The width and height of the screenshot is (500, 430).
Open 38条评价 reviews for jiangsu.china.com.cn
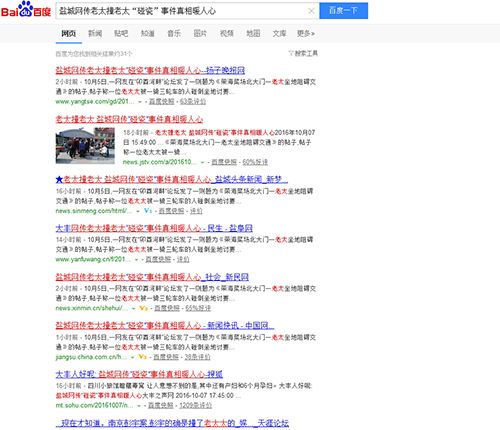[197, 357]
